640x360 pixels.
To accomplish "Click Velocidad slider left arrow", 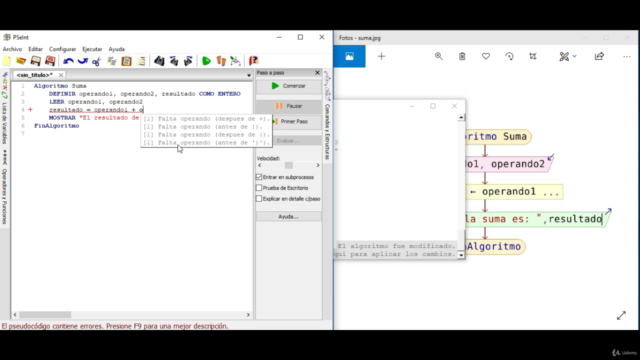I will pos(260,165).
